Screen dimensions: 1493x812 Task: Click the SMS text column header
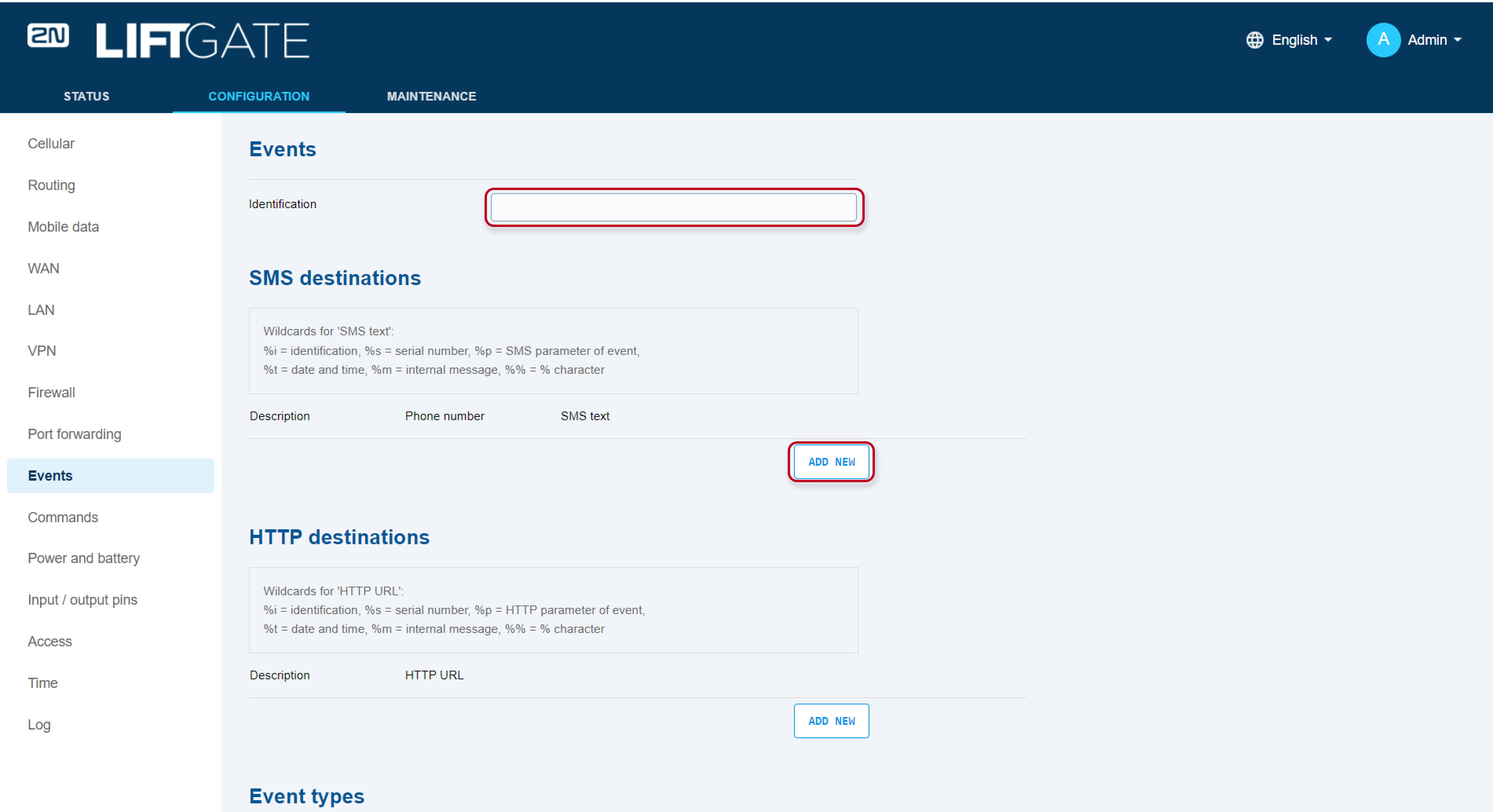[585, 416]
